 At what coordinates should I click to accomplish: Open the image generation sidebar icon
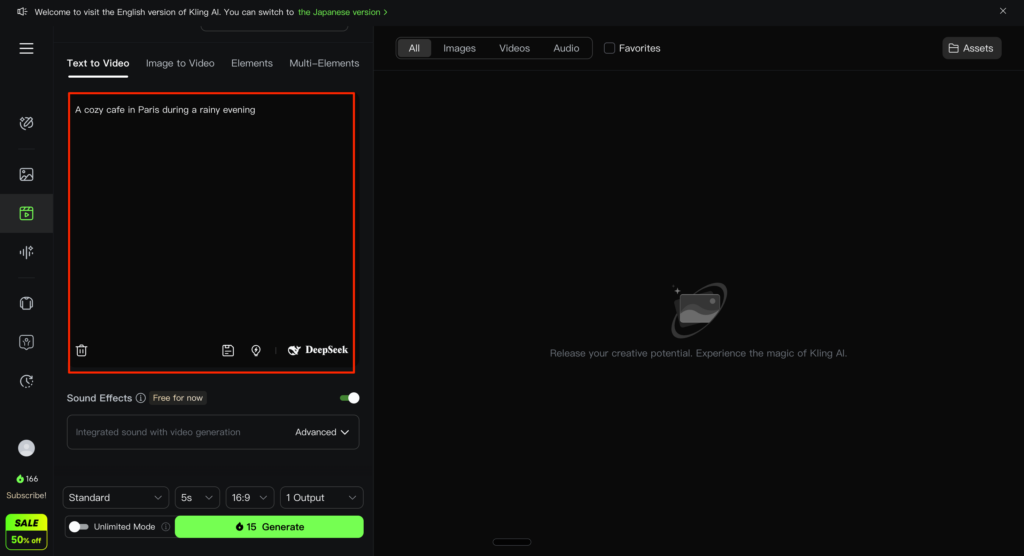pyautogui.click(x=27, y=174)
